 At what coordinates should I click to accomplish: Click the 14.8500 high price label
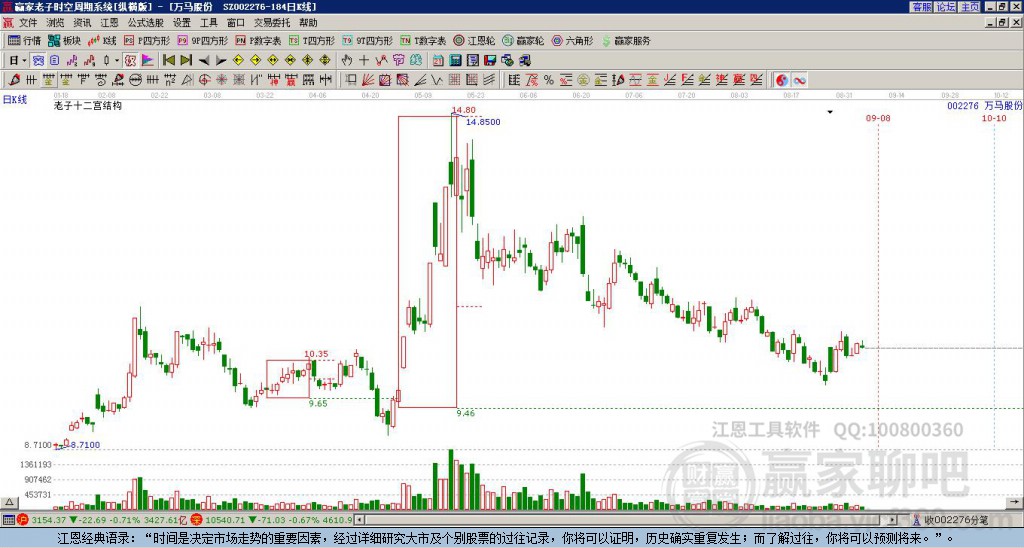[x=483, y=122]
